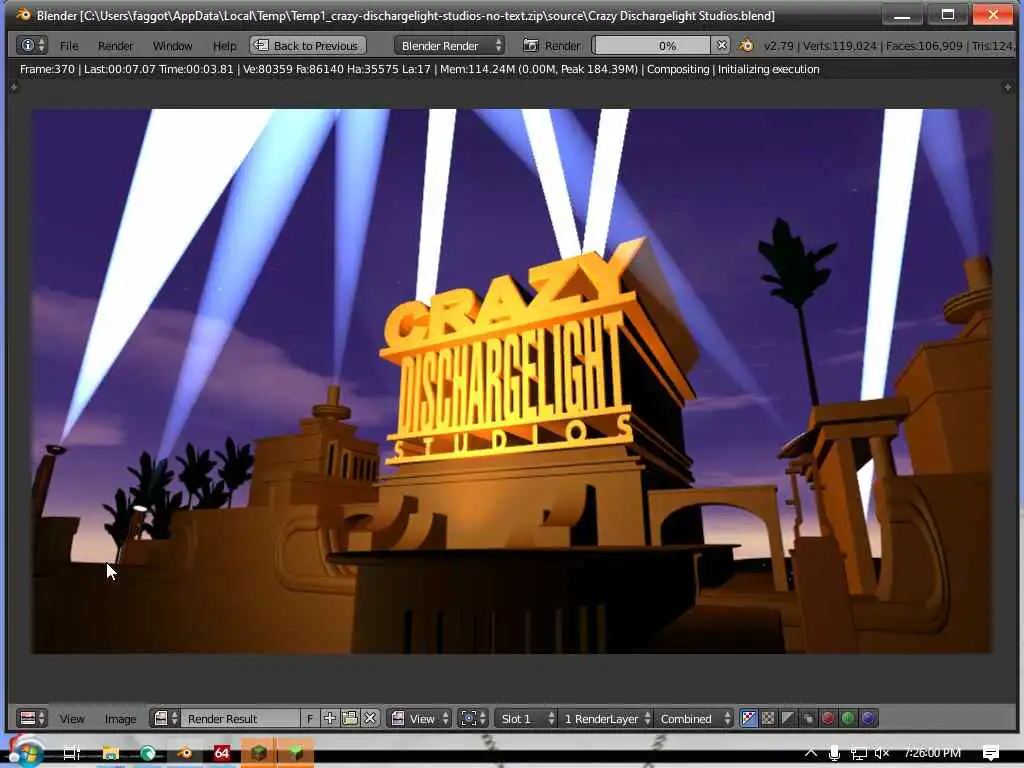Open the Blender Render engine dropdown
1024x768 pixels.
click(x=450, y=45)
